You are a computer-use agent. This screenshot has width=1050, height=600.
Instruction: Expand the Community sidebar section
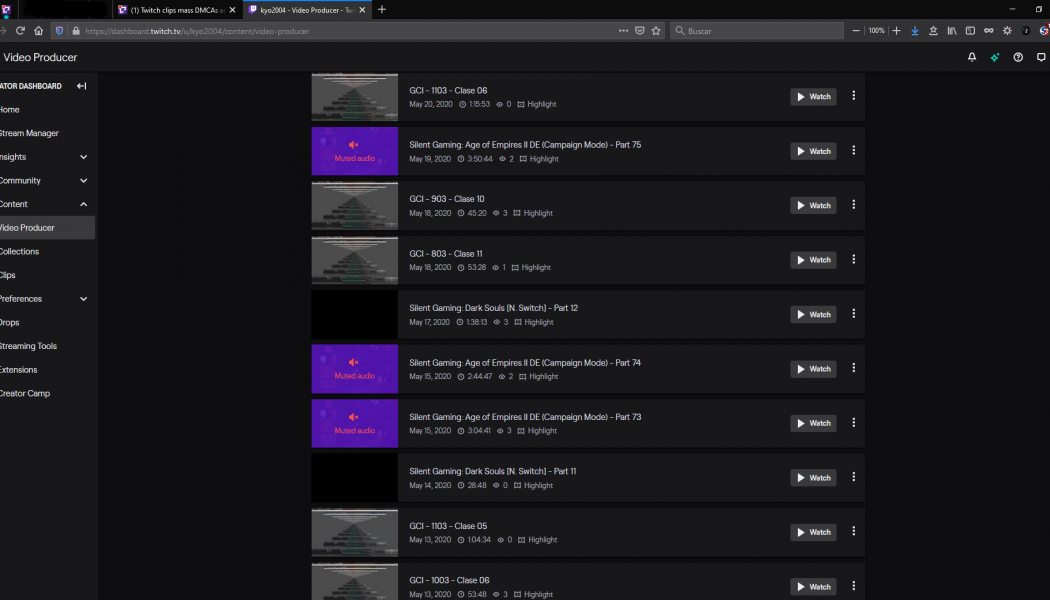tap(84, 180)
